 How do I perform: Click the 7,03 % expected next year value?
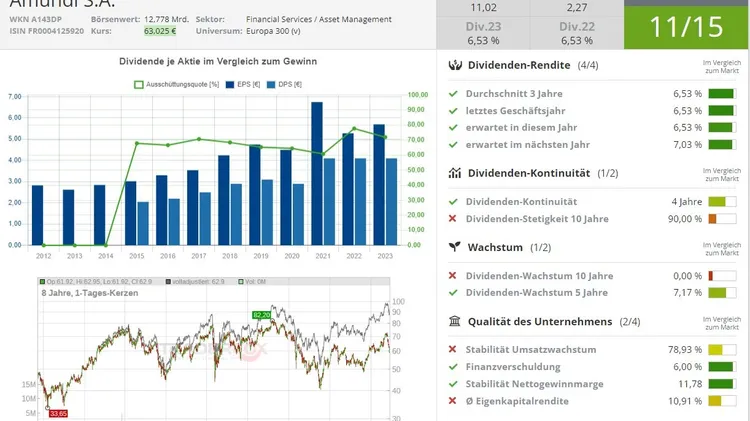[x=687, y=144]
